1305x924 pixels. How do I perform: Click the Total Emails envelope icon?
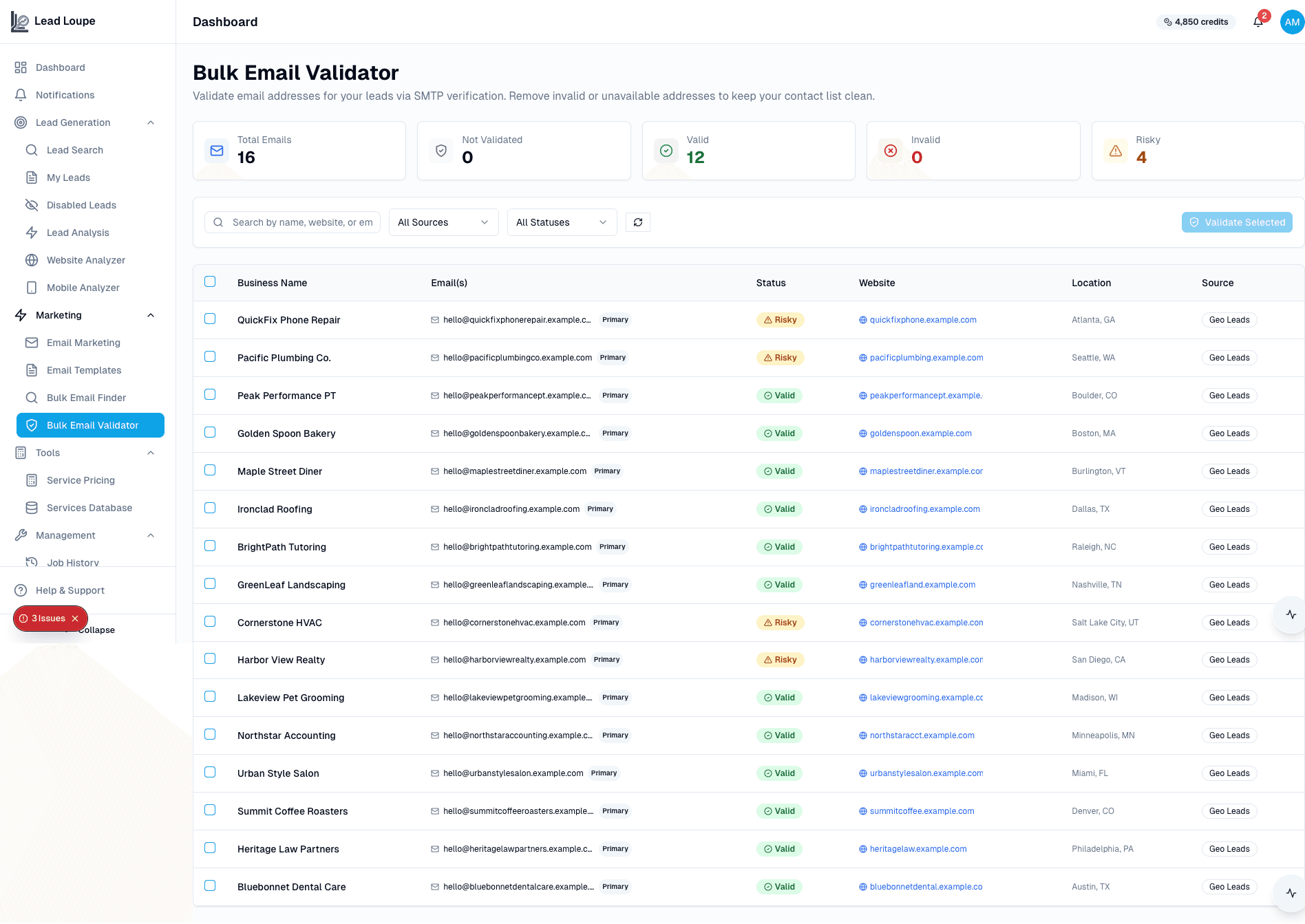[x=217, y=151]
